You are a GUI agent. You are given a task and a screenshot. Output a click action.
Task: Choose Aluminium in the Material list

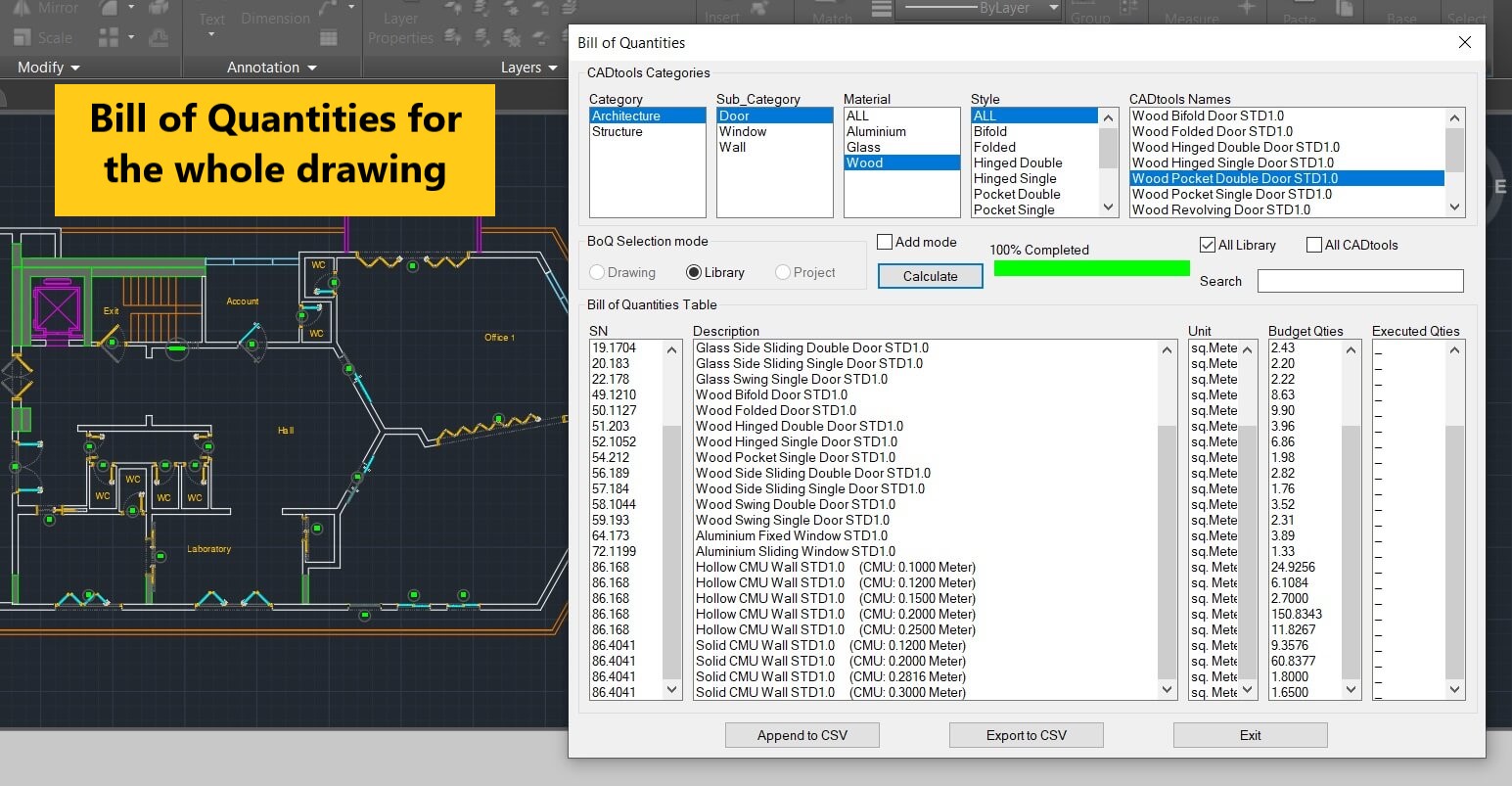876,131
